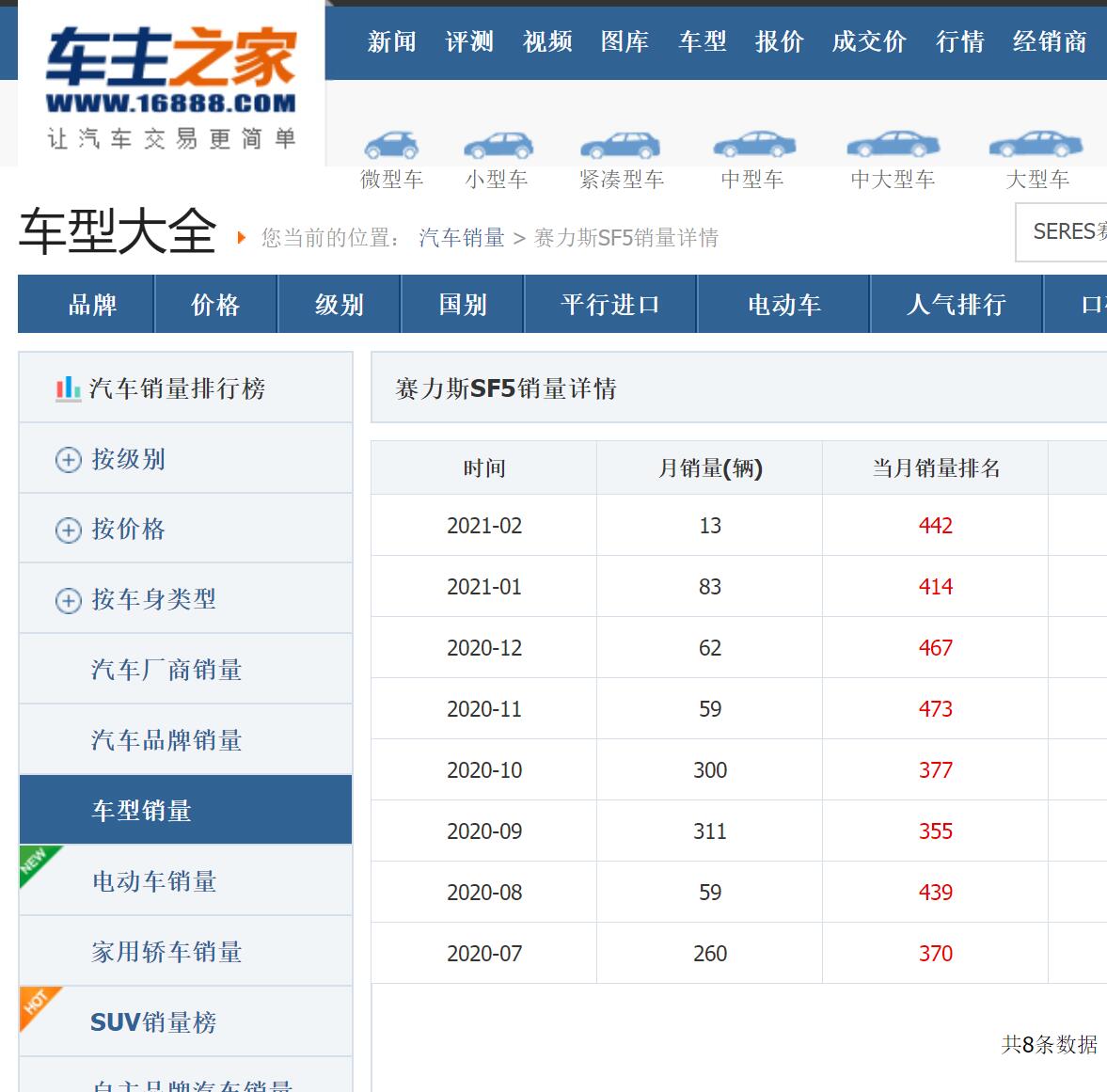Click the 共8条数据 record count text
The height and width of the screenshot is (1092, 1107).
pos(1049,1044)
